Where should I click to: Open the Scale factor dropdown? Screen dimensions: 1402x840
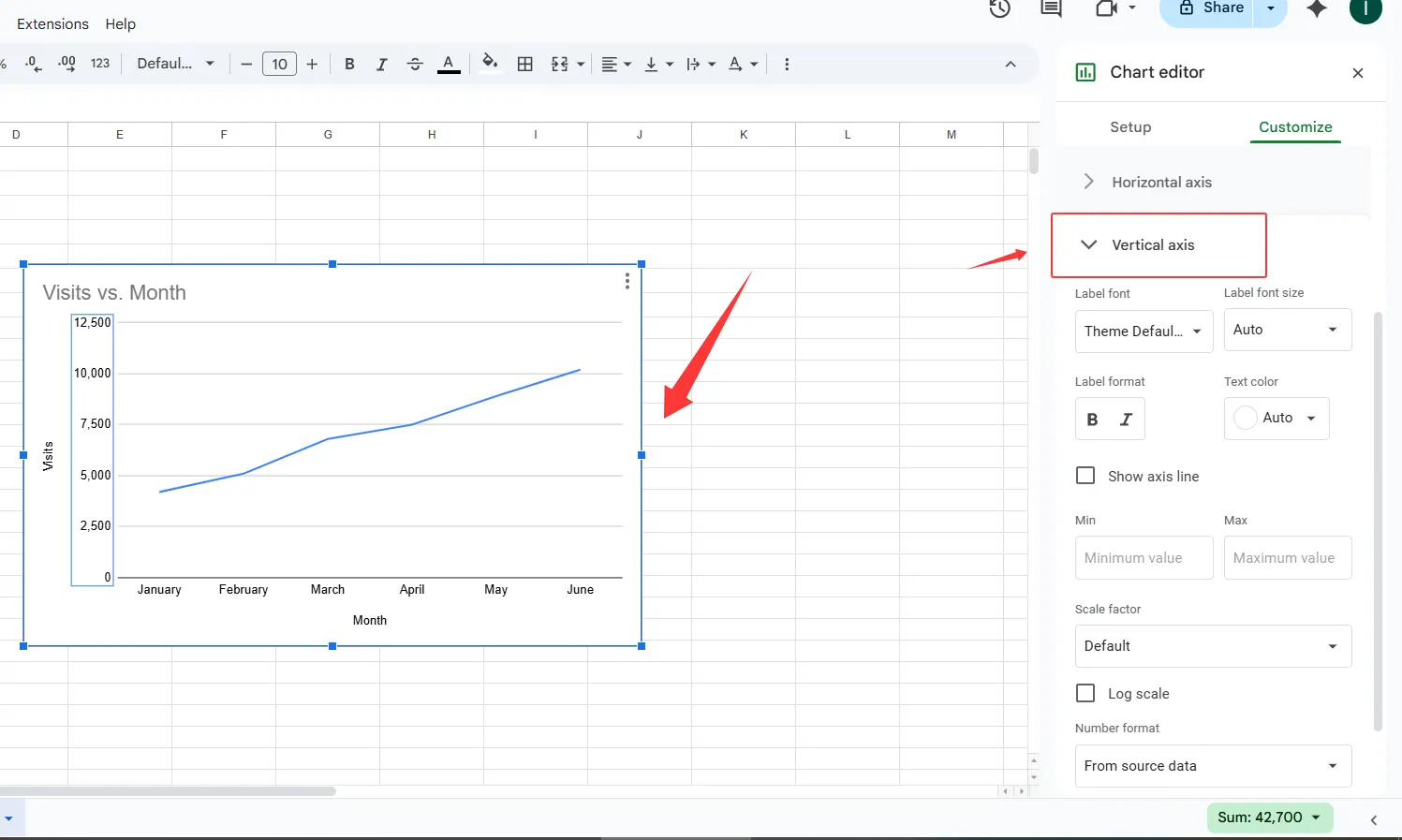coord(1213,646)
